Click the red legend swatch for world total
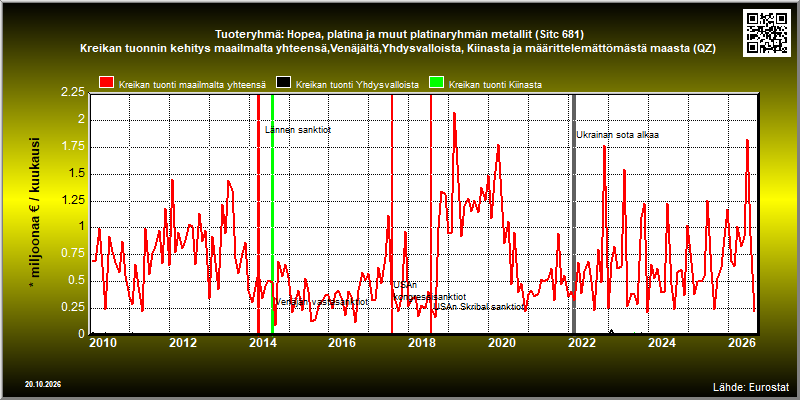Viewport: 800px width, 400px height. click(x=107, y=84)
